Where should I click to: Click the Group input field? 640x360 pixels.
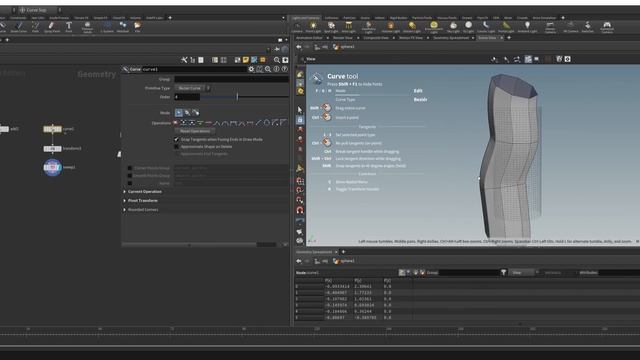(231, 79)
